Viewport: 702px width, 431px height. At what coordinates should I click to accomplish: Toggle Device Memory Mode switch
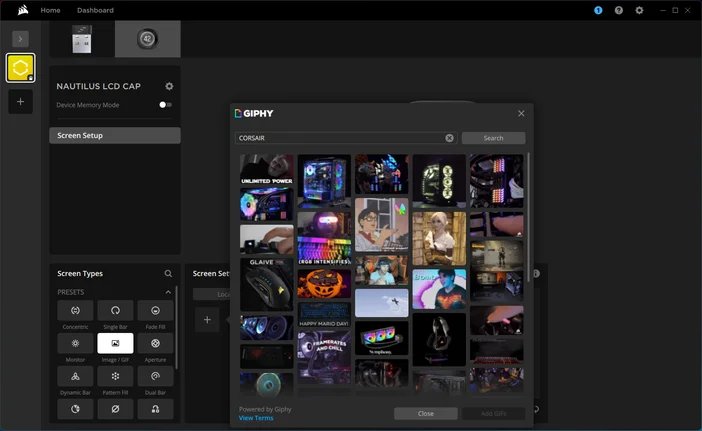[x=165, y=105]
